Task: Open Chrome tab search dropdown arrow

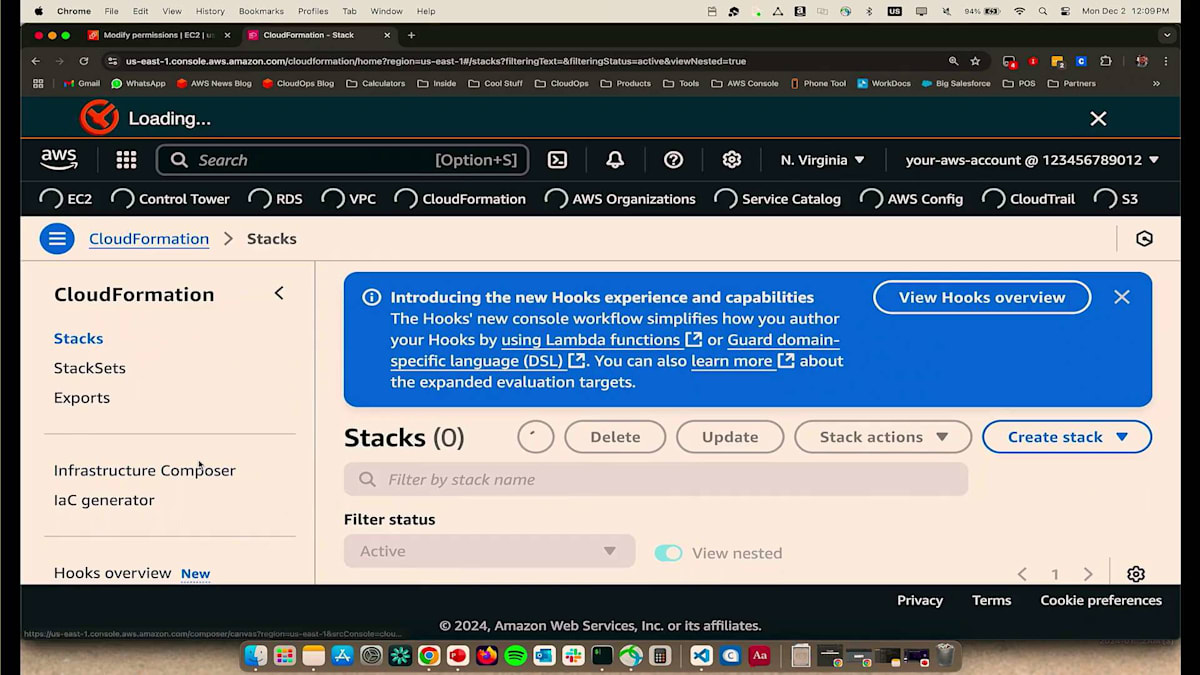Action: point(1167,35)
